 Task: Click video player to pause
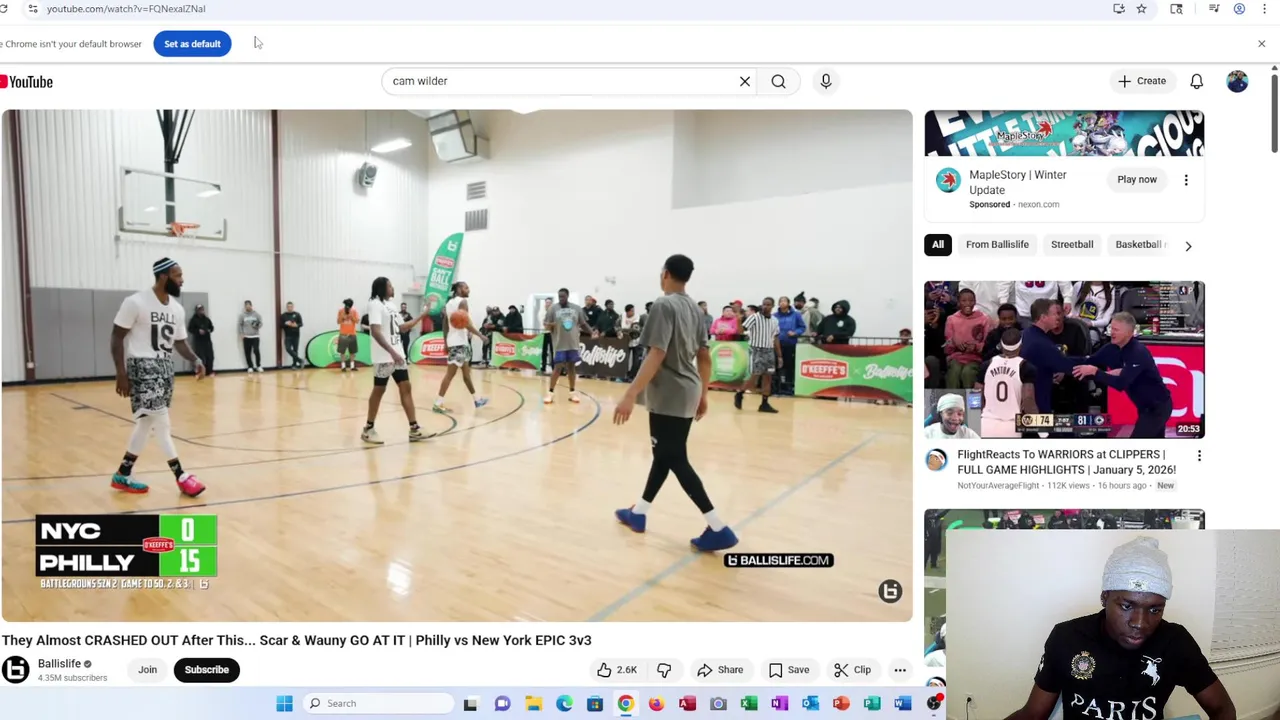(456, 365)
